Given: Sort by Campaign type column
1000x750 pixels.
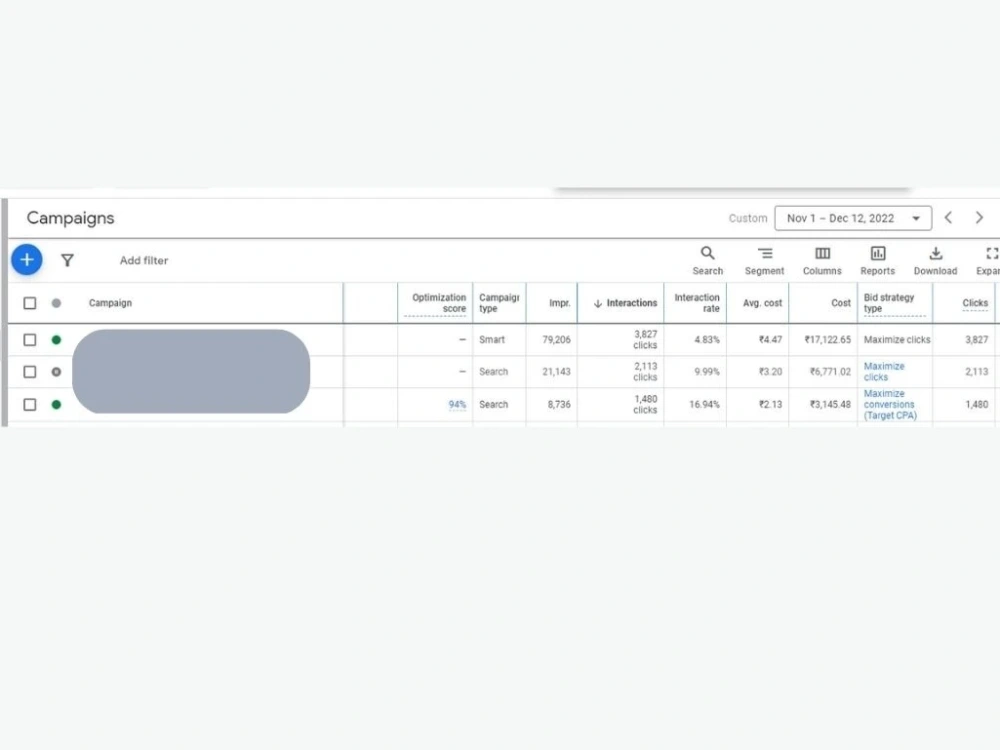Looking at the screenshot, I should (499, 303).
